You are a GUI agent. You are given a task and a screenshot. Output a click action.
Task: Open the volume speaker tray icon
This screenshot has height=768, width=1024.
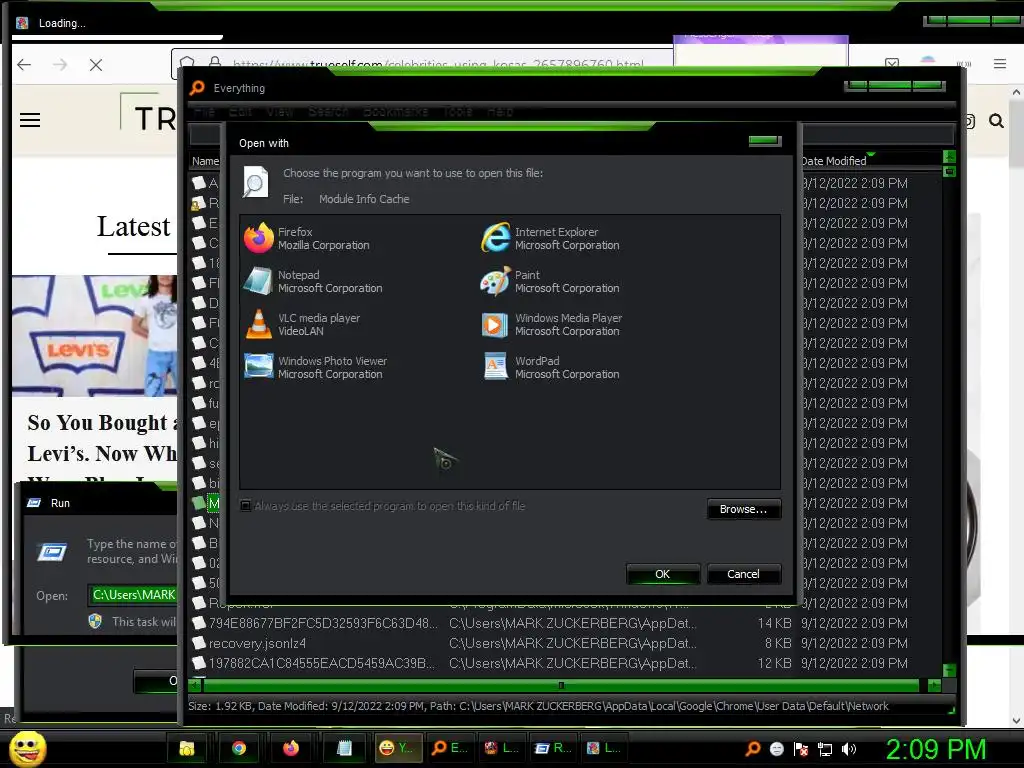tap(849, 749)
